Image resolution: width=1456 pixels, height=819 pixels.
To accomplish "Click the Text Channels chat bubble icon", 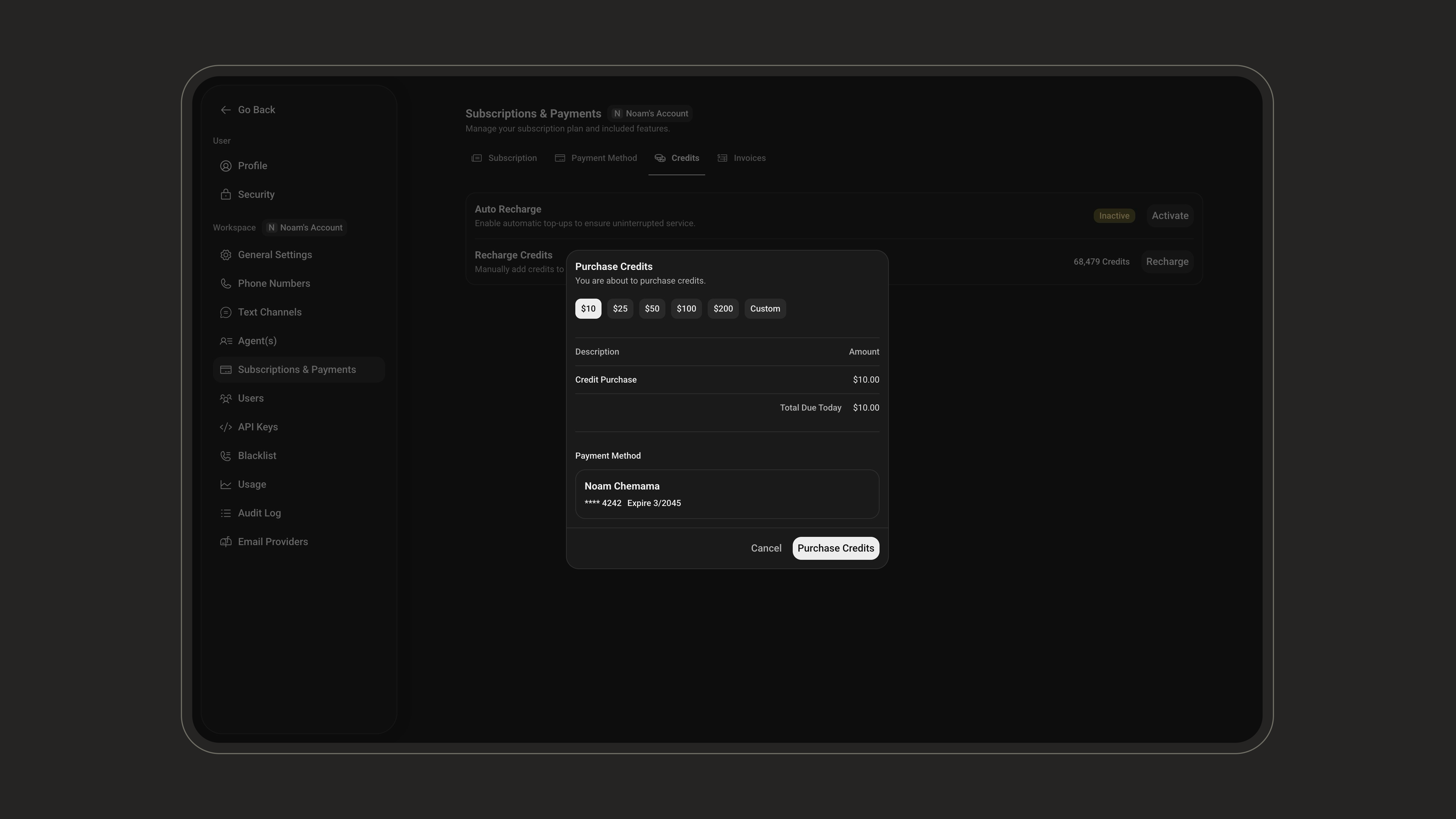I will 226,313.
